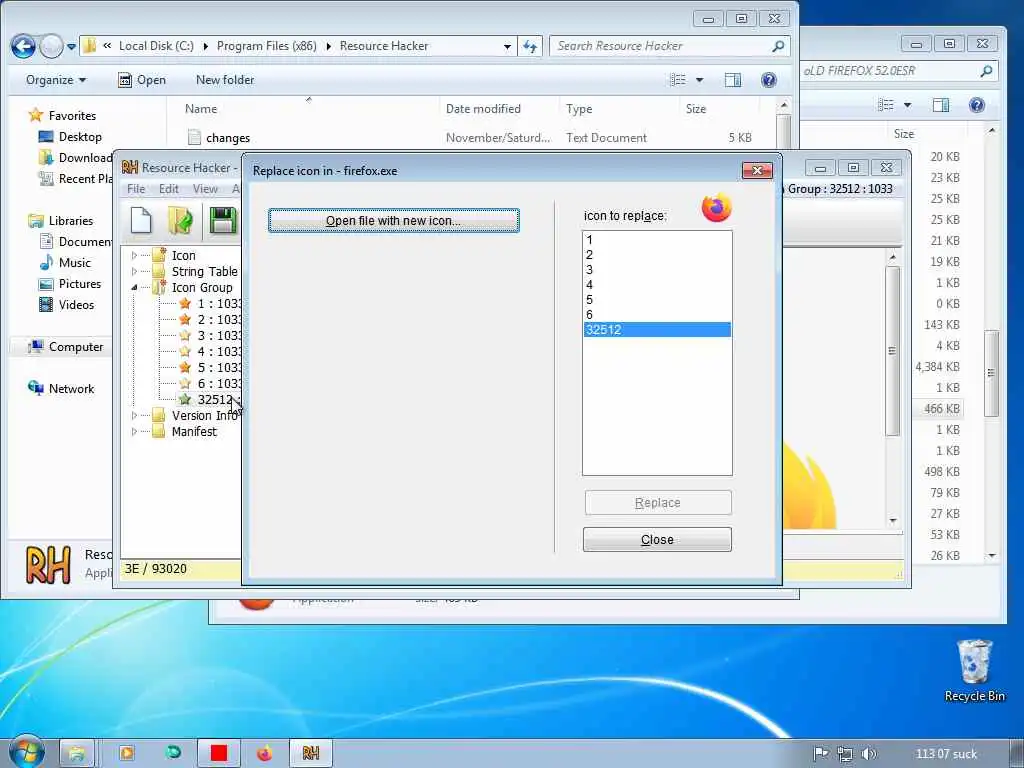1024x768 pixels.
Task: Select icon group 4 : 1033 star item
Action: point(212,351)
